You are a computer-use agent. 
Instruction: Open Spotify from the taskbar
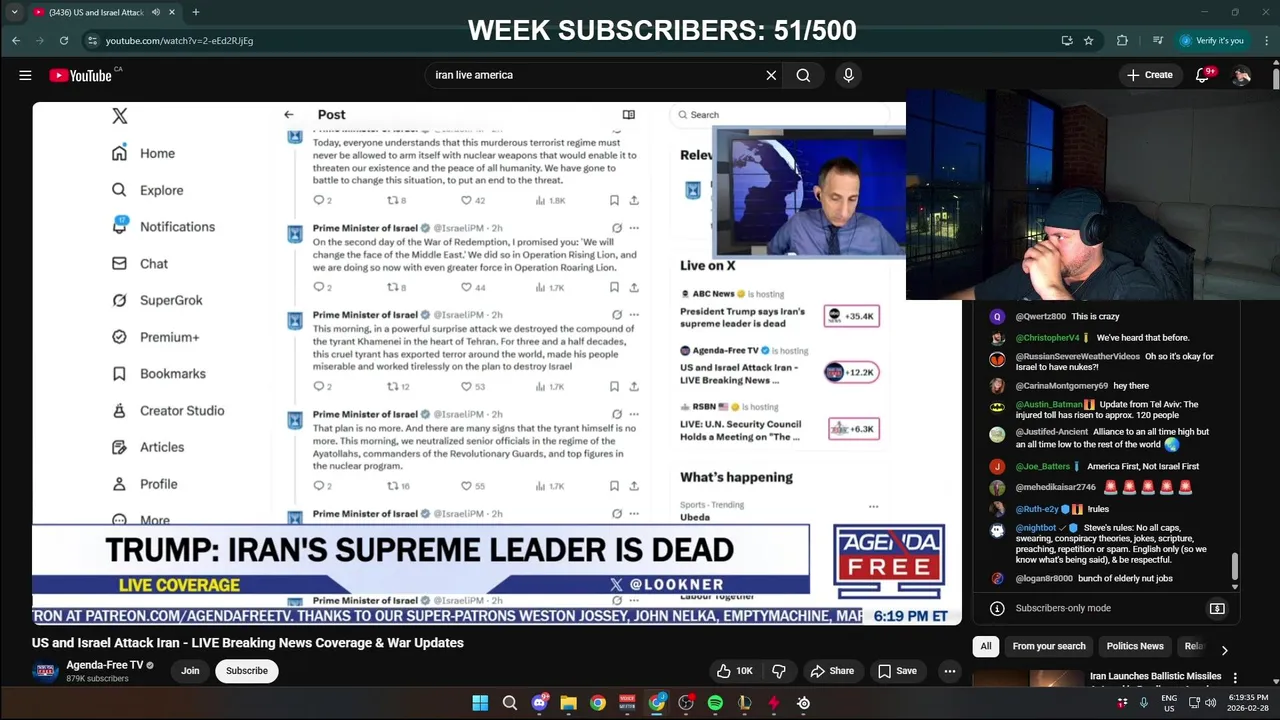[x=715, y=703]
